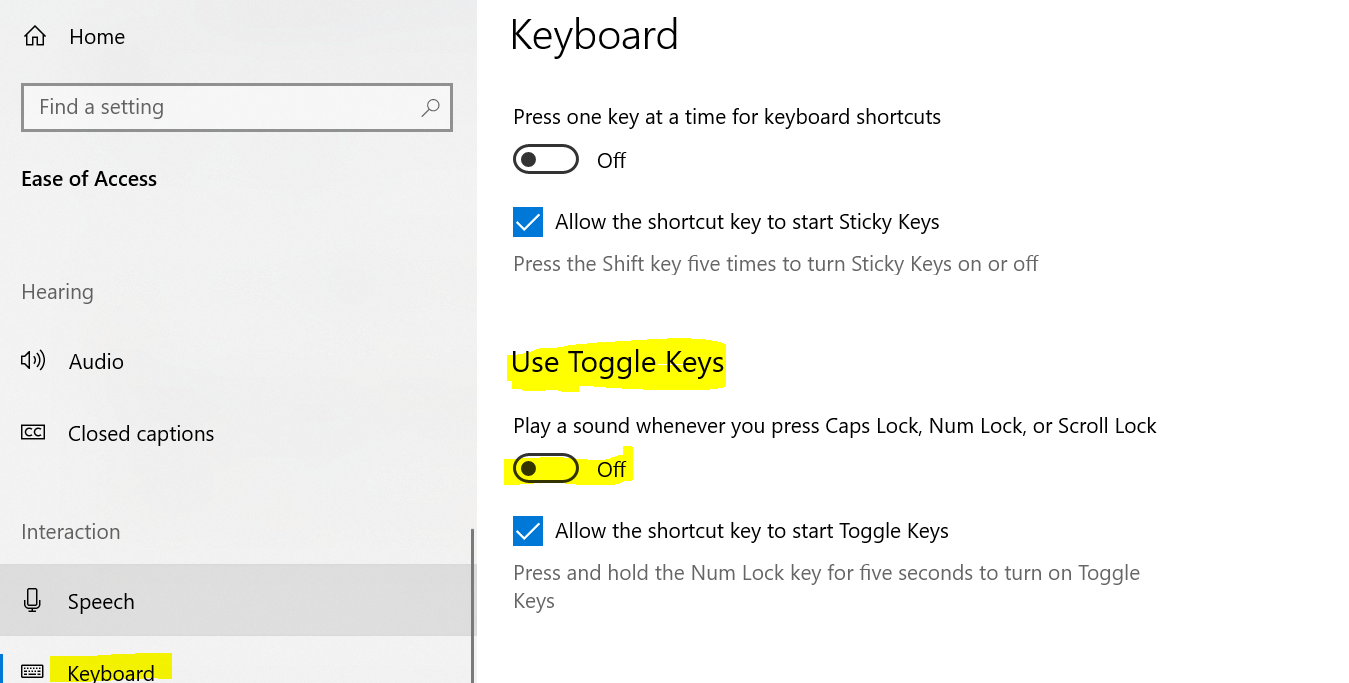Uncheck 'Allow the shortcut key to start Sticky Keys'
The image size is (1349, 683).
pos(527,221)
